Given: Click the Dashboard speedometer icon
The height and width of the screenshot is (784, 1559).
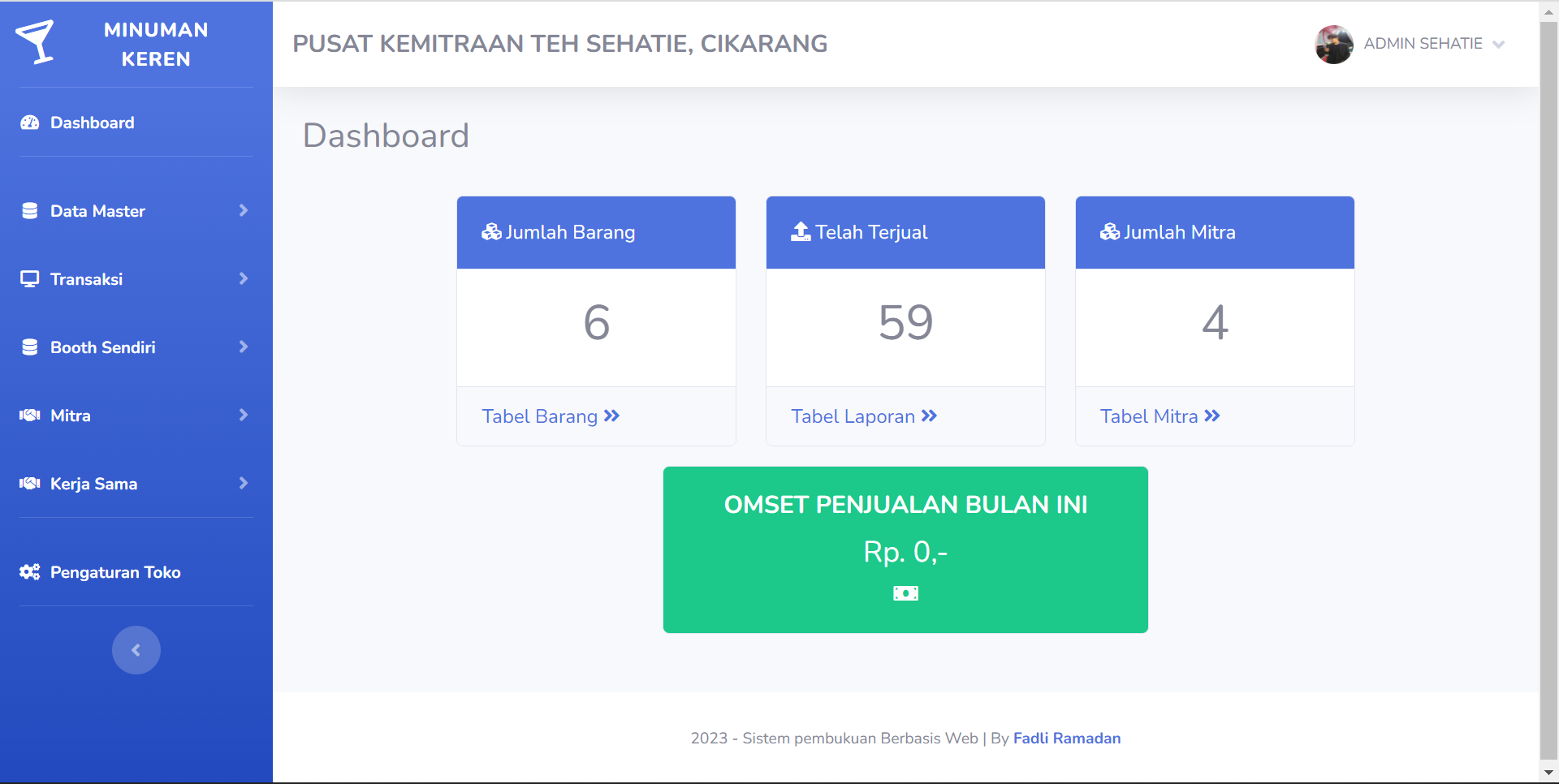Looking at the screenshot, I should pos(30,123).
